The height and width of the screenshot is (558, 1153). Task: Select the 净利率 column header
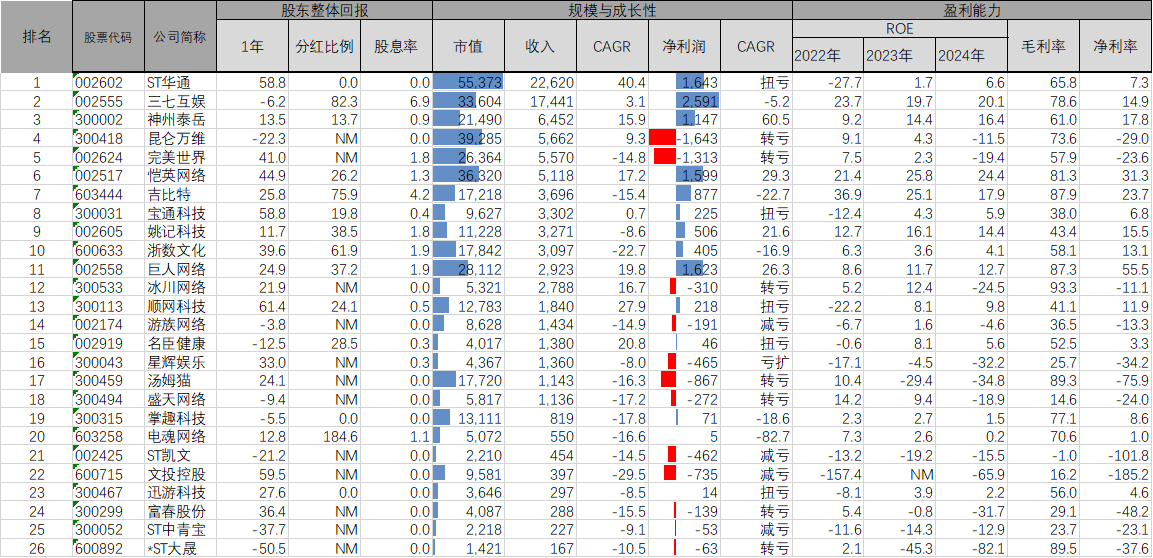(x=1115, y=46)
